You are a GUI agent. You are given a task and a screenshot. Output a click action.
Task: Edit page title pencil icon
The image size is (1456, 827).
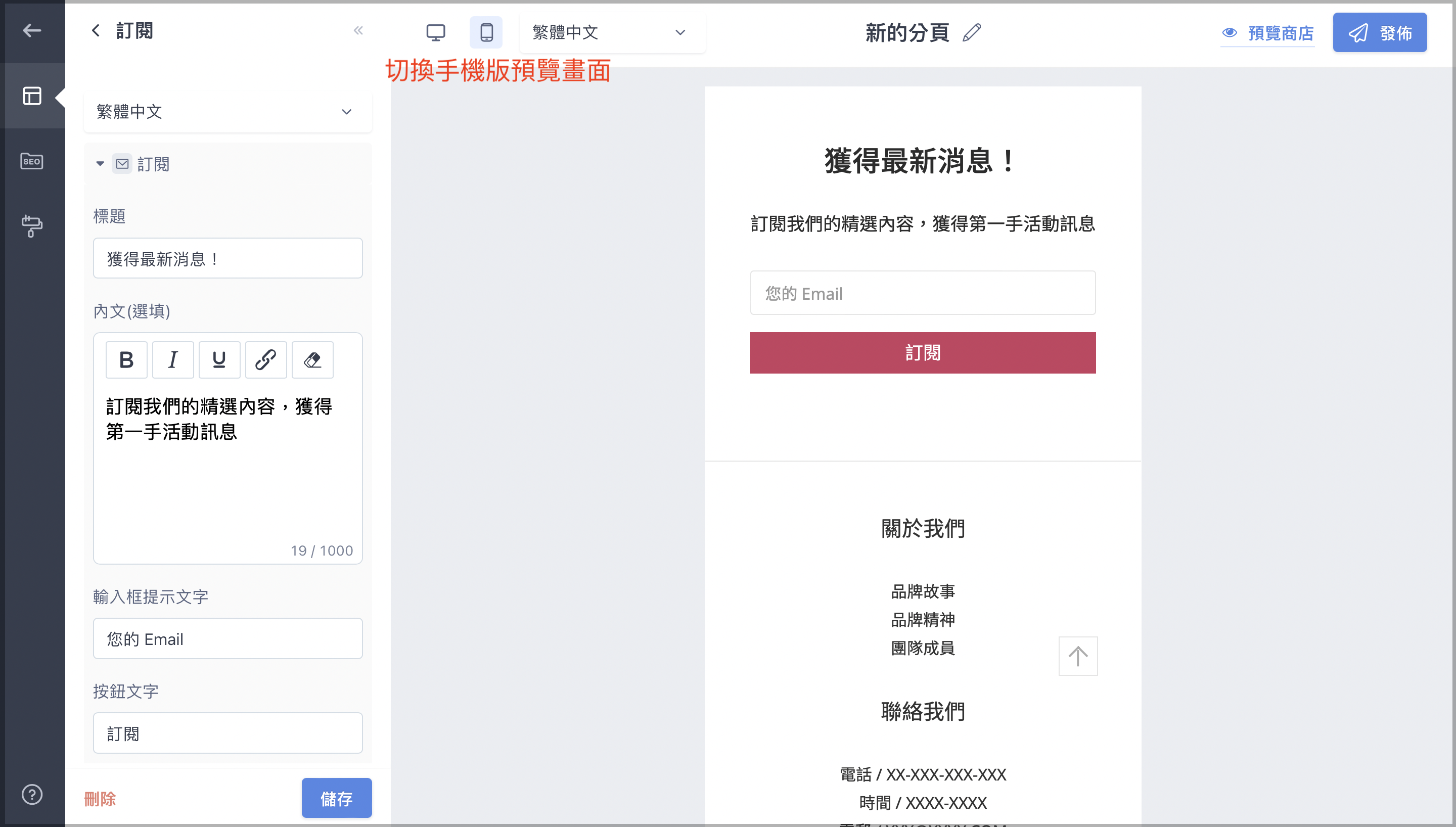coord(972,32)
